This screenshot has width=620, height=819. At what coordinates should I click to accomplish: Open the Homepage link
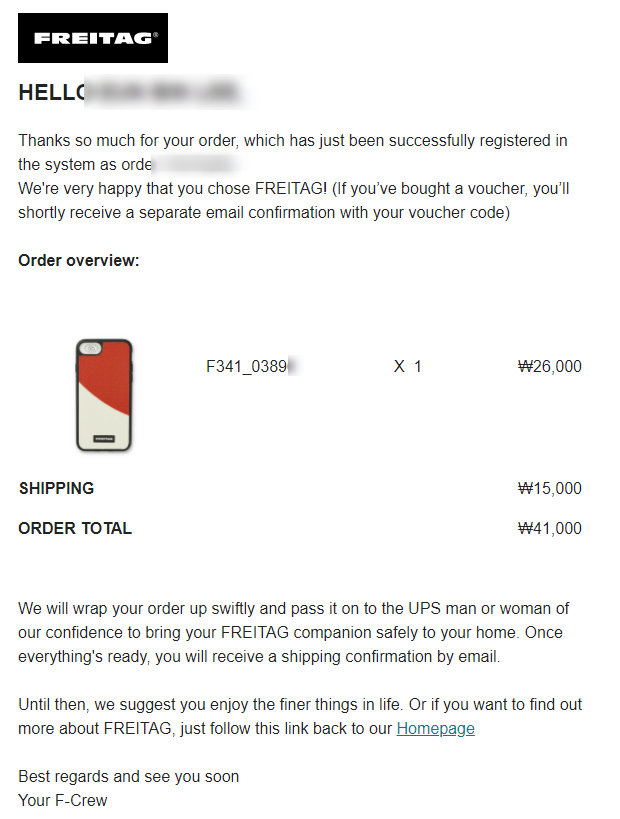[435, 728]
